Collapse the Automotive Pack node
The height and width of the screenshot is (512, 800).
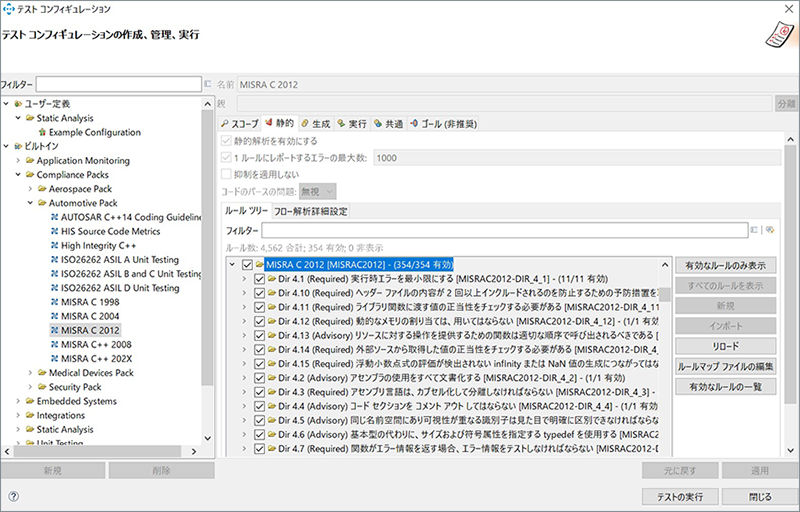30,203
